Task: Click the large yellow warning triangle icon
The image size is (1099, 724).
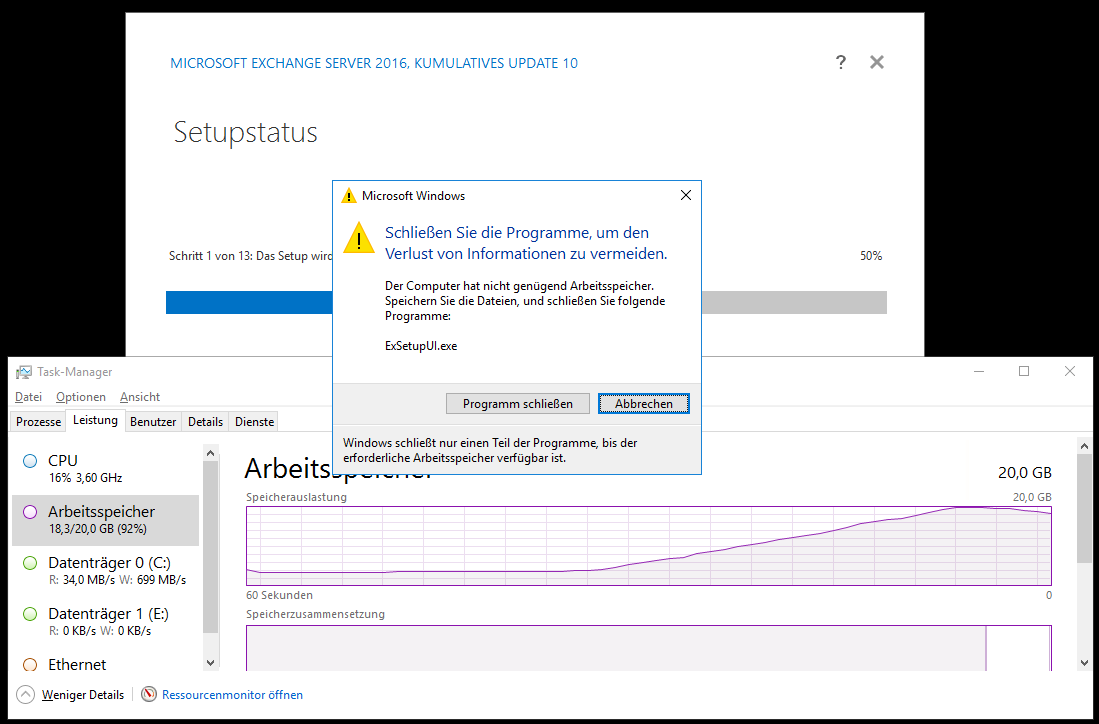Action: (x=358, y=237)
